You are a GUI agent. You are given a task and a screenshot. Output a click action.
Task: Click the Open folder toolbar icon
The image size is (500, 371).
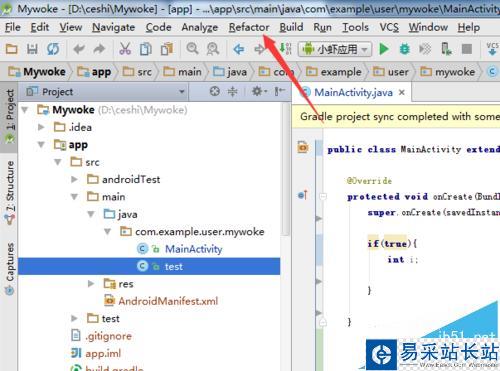coord(12,49)
